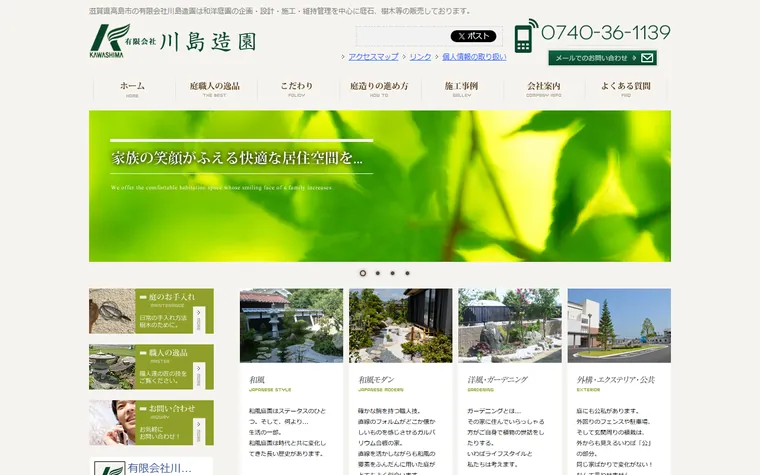Select the こだわり navigation item
The width and height of the screenshot is (760, 475).
coord(297,89)
